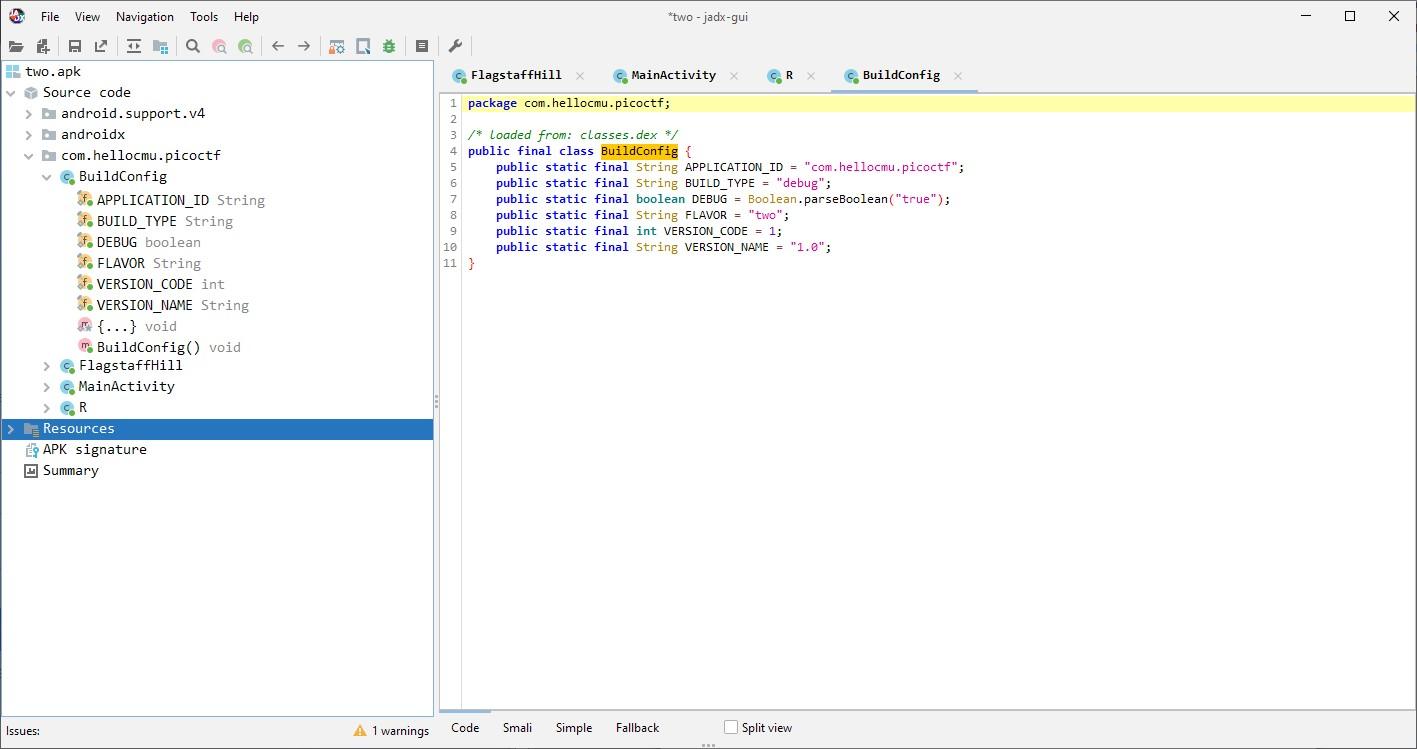Open the debugger bug icon
Screen dimensions: 1417x749
coord(389,46)
